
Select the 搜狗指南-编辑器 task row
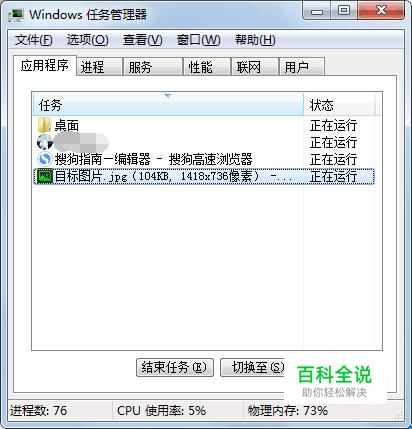[204, 159]
